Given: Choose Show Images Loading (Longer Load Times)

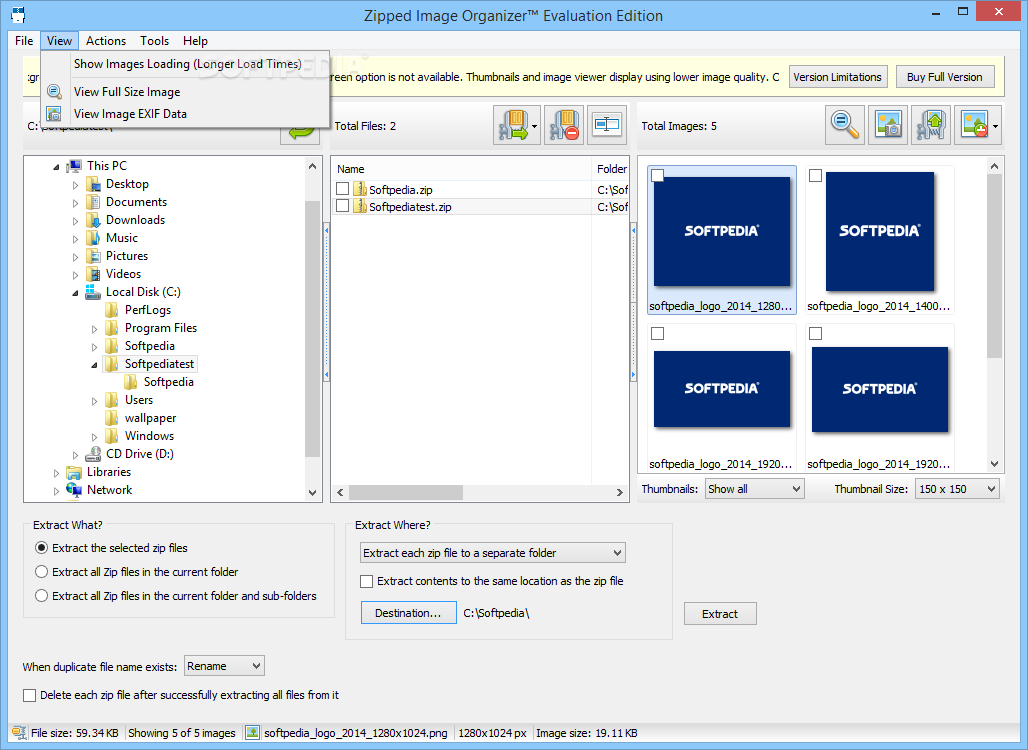Looking at the screenshot, I should (x=188, y=64).
